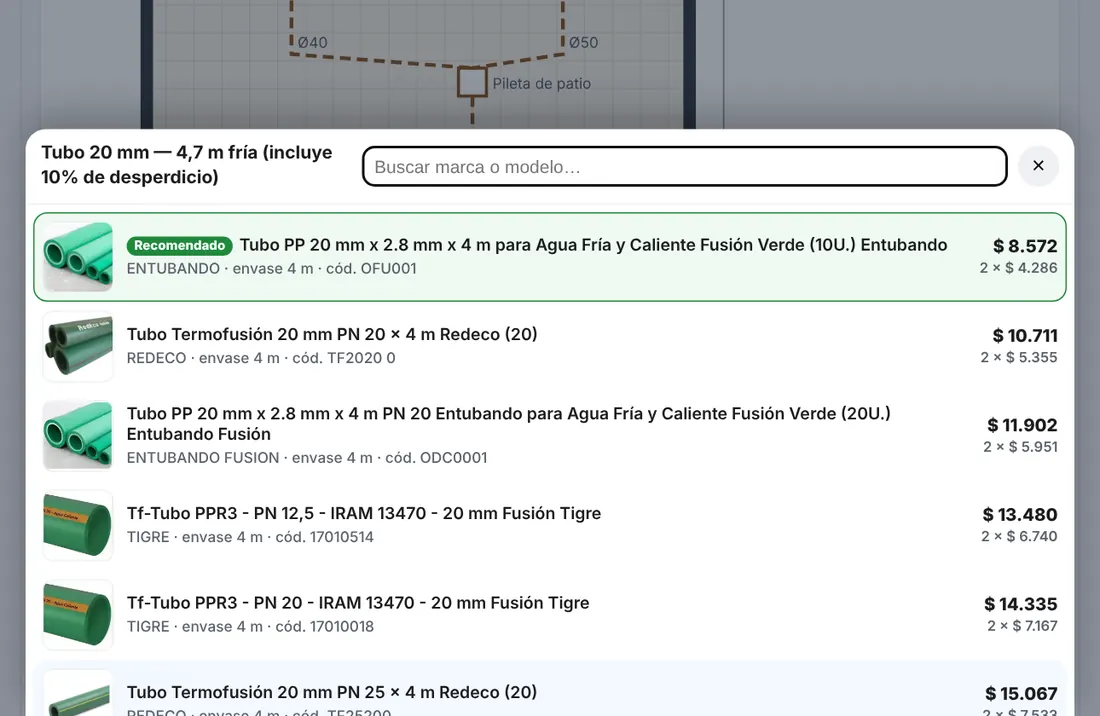Screen dimensions: 1100x716
Task: Click the Ø40 pipe label in the plan
Action: coord(312,43)
